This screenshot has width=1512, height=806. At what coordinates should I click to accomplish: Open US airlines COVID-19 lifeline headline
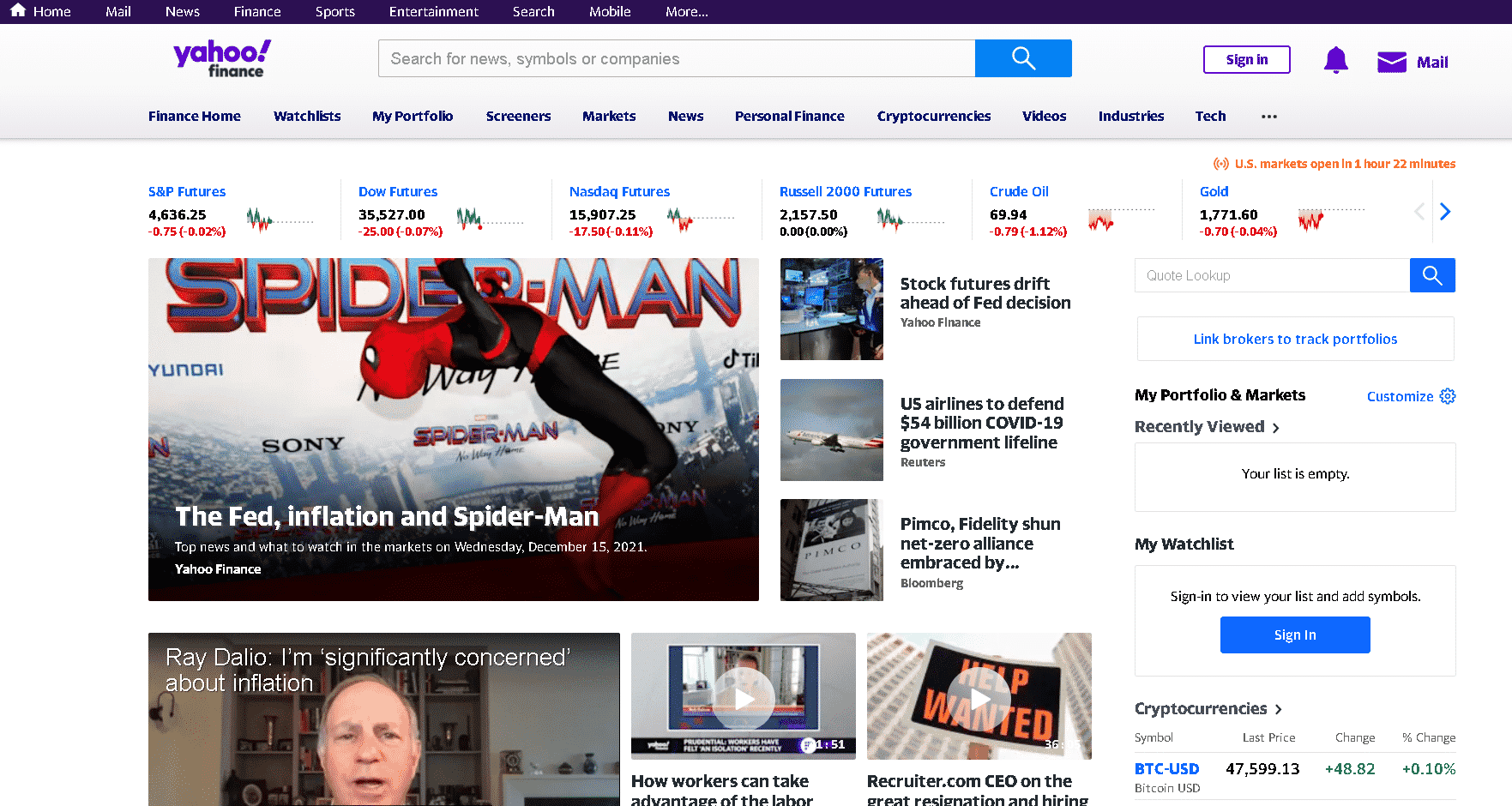click(x=982, y=423)
